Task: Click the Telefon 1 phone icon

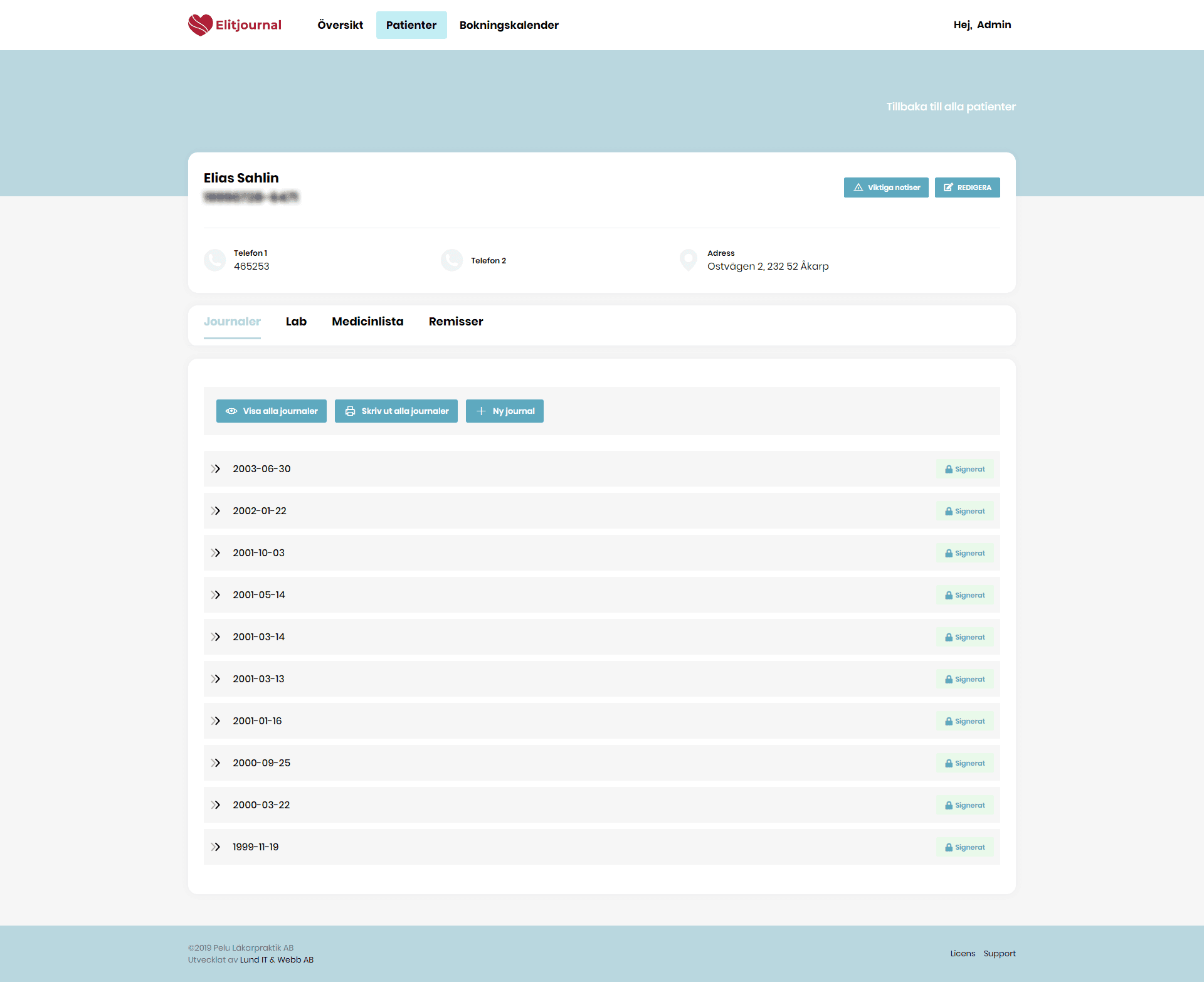Action: click(x=215, y=260)
